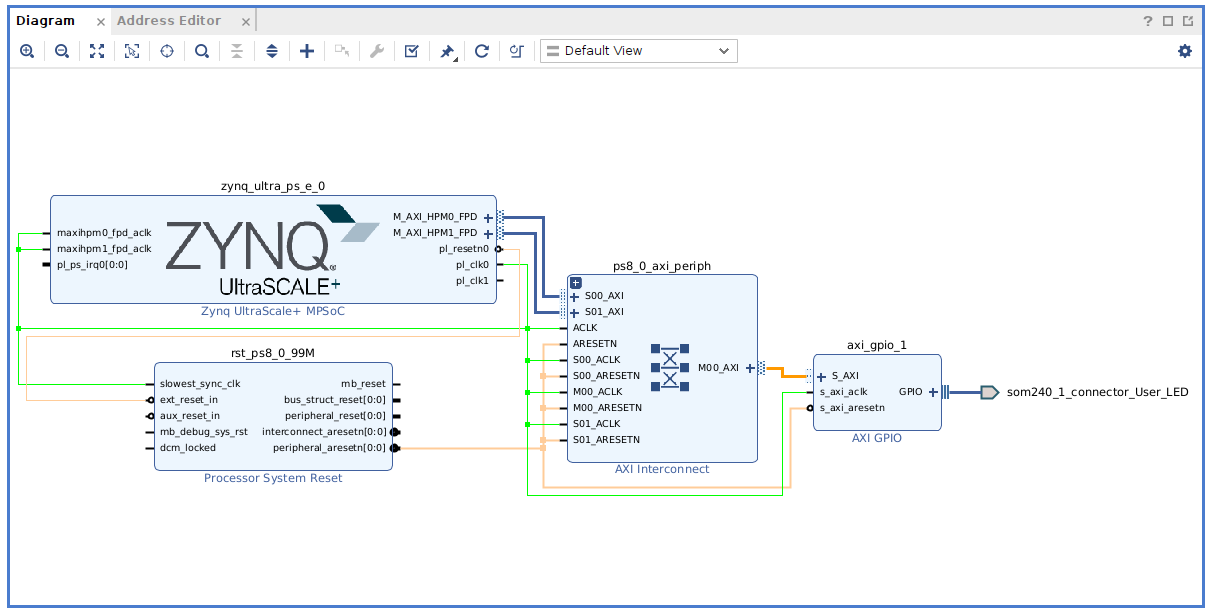This screenshot has width=1210, height=610.
Task: Click the Add IP plus icon
Action: pyautogui.click(x=307, y=51)
